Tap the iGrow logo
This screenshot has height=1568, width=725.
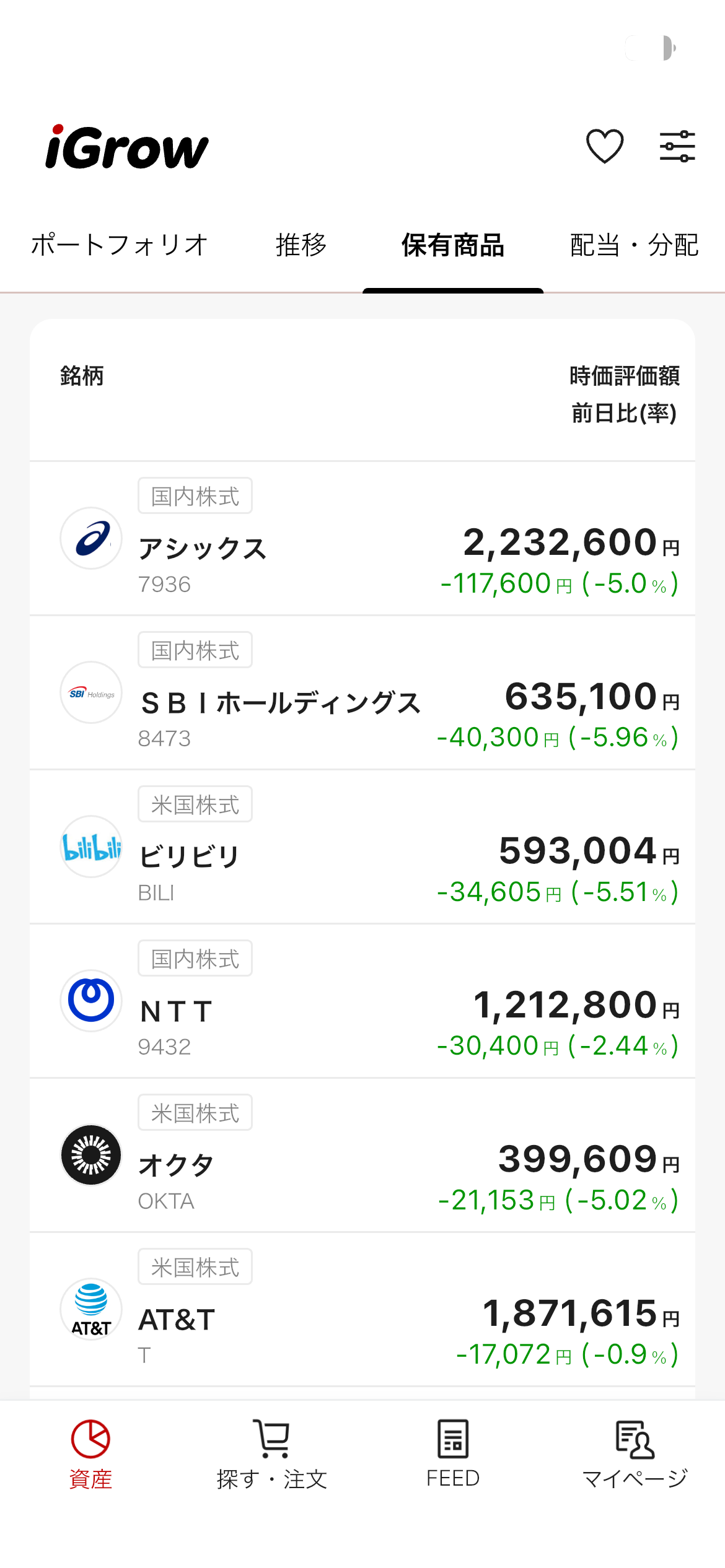pyautogui.click(x=127, y=147)
